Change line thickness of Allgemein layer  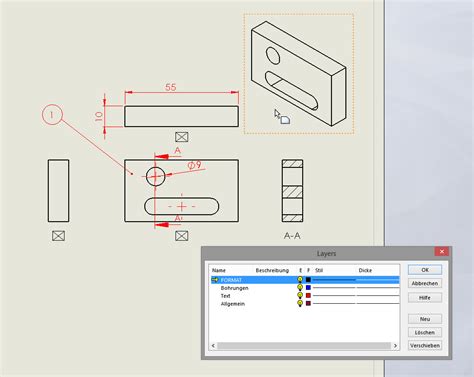click(x=378, y=304)
